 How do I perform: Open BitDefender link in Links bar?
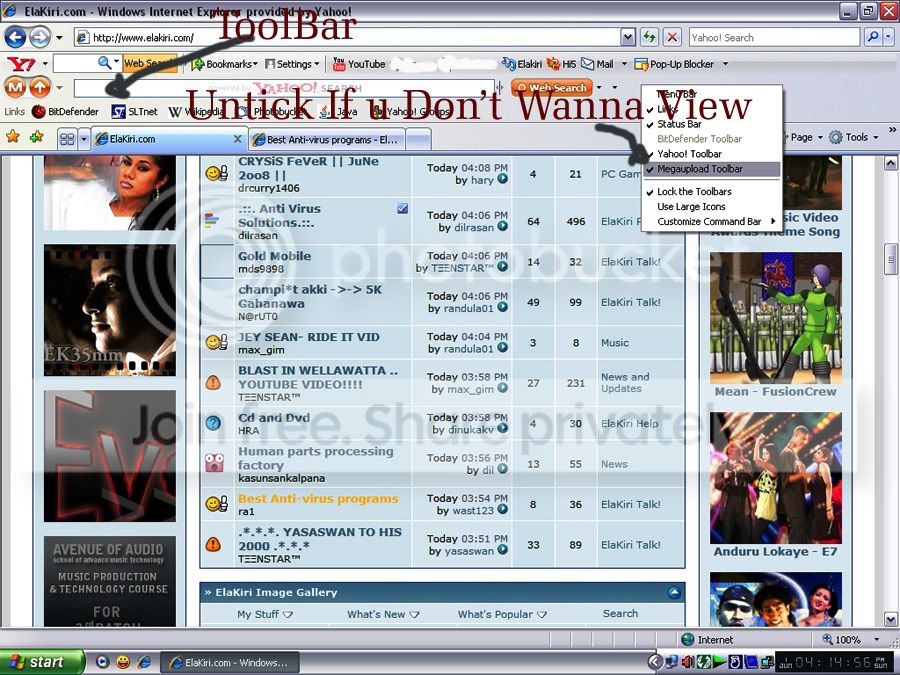click(65, 111)
